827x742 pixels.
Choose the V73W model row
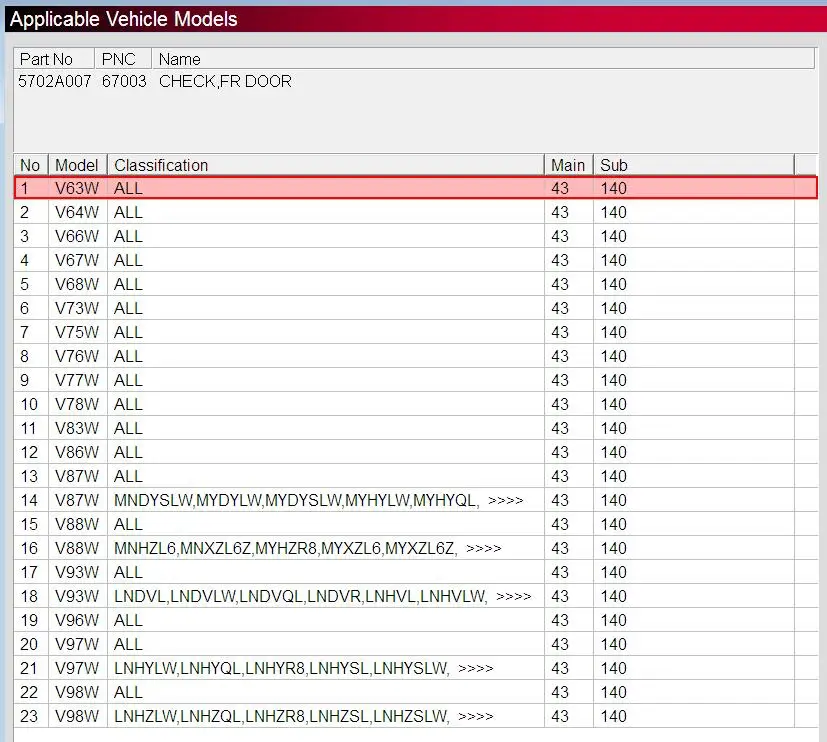pyautogui.click(x=416, y=308)
